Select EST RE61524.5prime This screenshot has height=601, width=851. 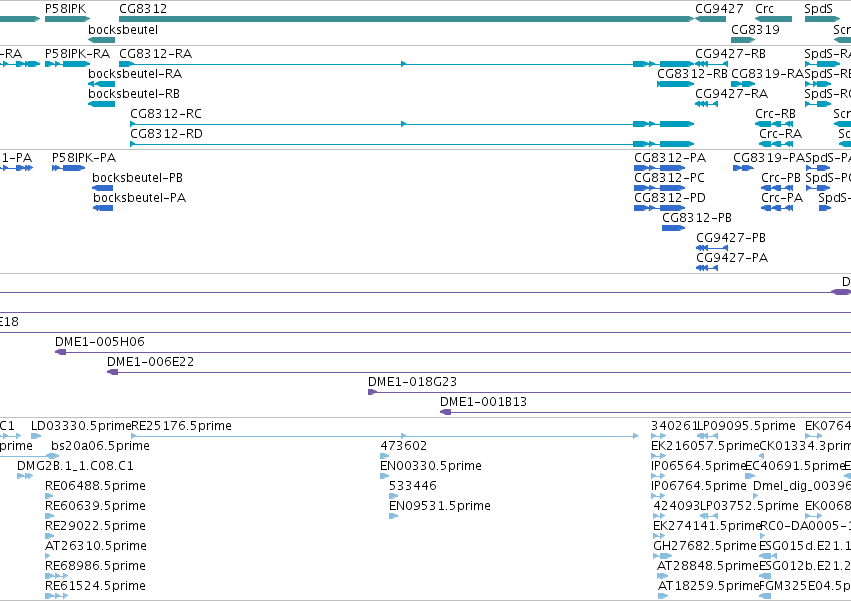pos(56,596)
